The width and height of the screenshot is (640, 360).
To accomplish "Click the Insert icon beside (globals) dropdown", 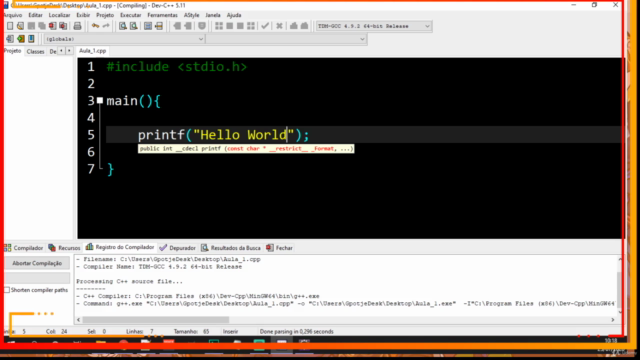I will [x=10, y=39].
